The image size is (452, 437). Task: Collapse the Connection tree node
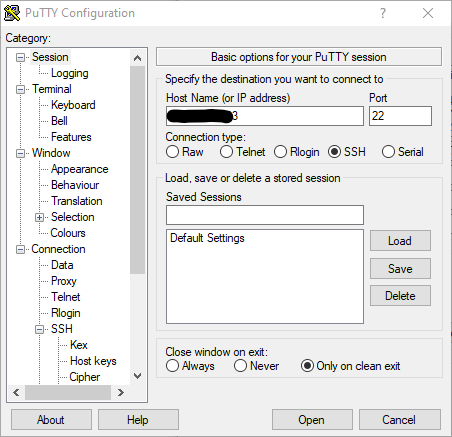click(x=21, y=249)
